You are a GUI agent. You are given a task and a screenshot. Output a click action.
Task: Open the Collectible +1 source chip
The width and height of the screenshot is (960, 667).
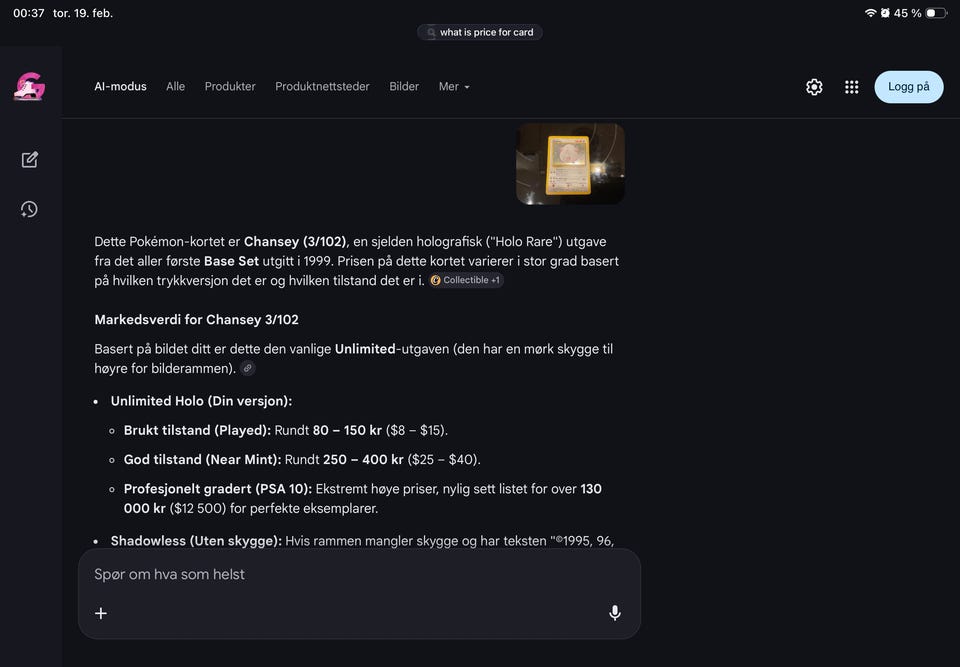(x=466, y=280)
